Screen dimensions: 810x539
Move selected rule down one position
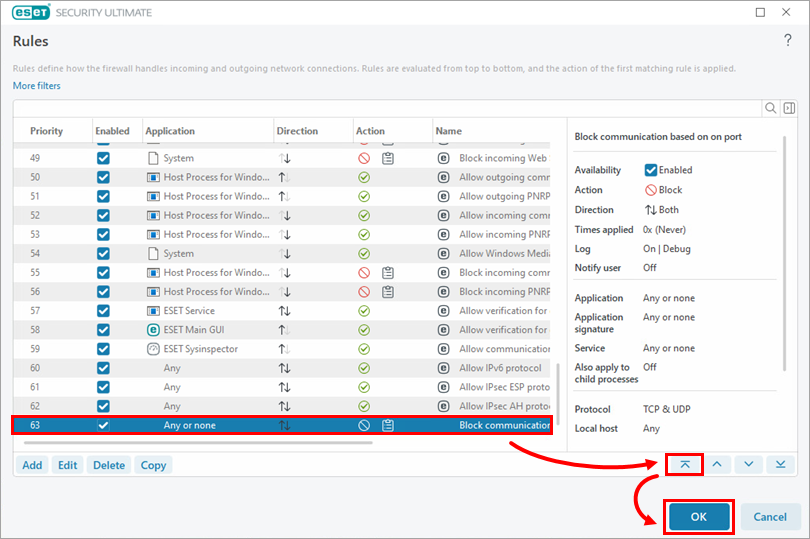tap(749, 464)
